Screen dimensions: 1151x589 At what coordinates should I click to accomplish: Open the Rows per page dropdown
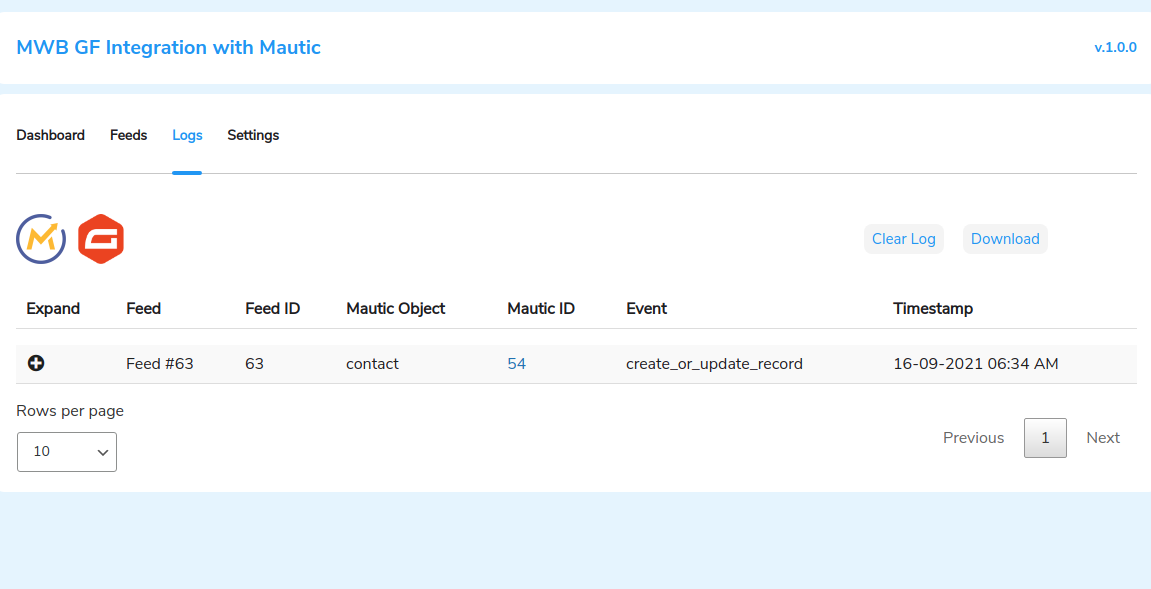click(x=67, y=452)
